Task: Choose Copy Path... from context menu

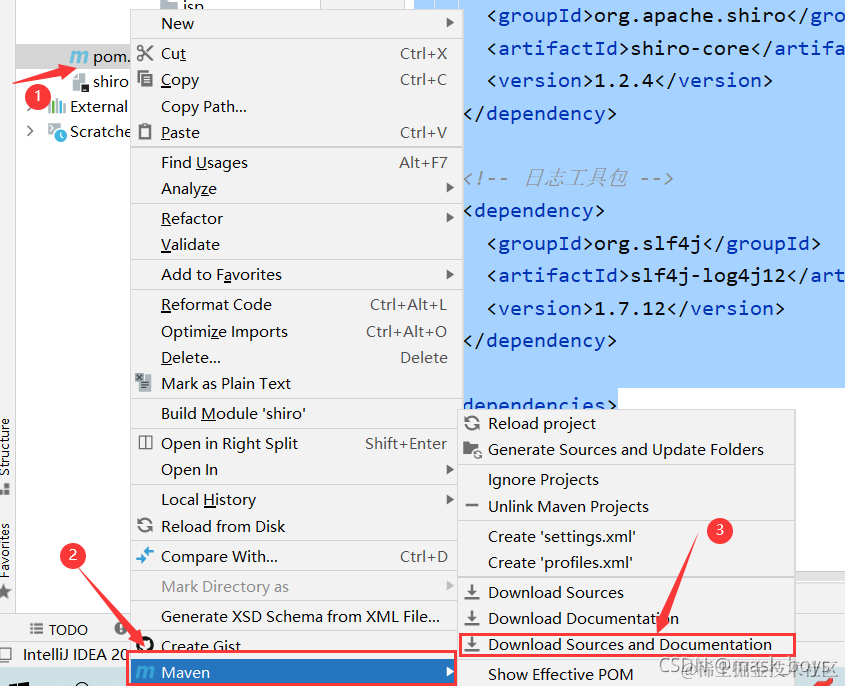Action: coord(296,107)
